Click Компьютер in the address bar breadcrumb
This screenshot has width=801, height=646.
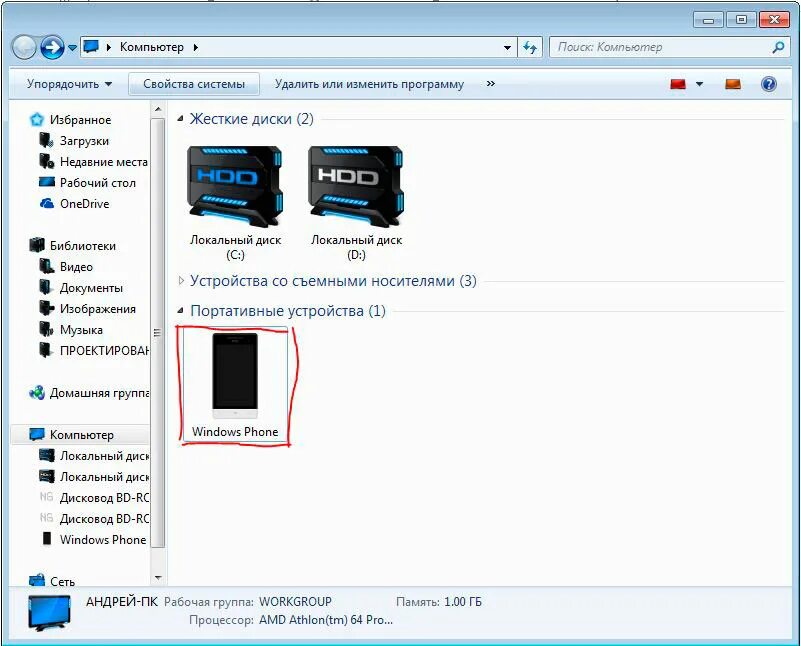point(152,47)
